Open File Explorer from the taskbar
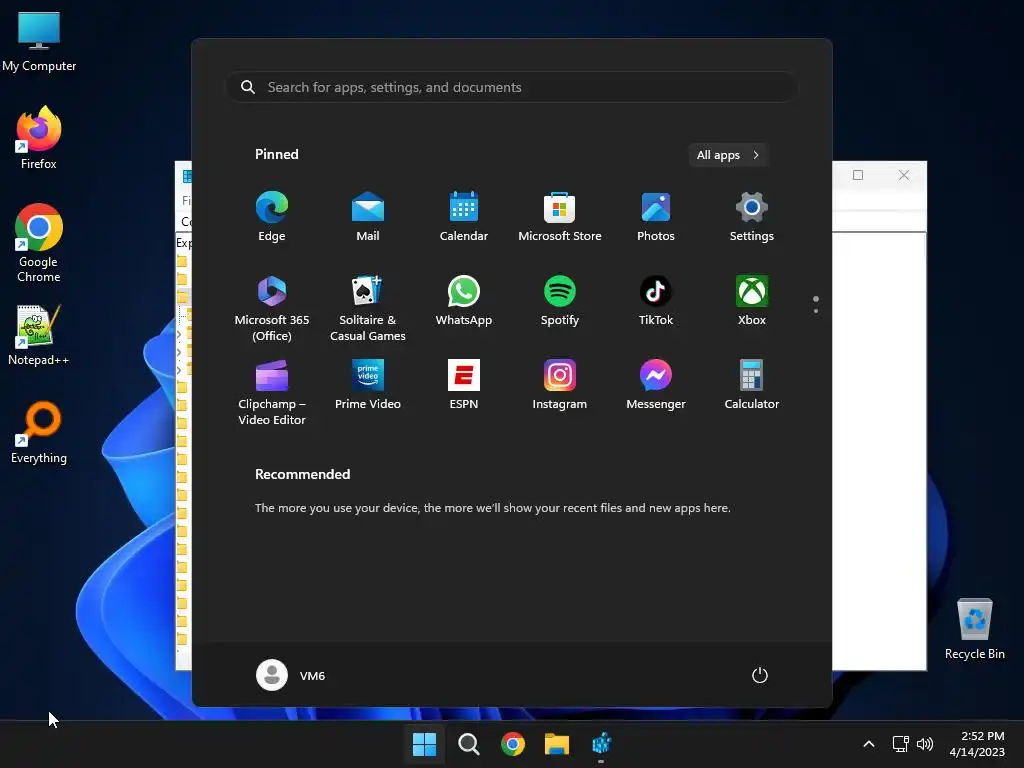This screenshot has width=1024, height=768. point(557,744)
